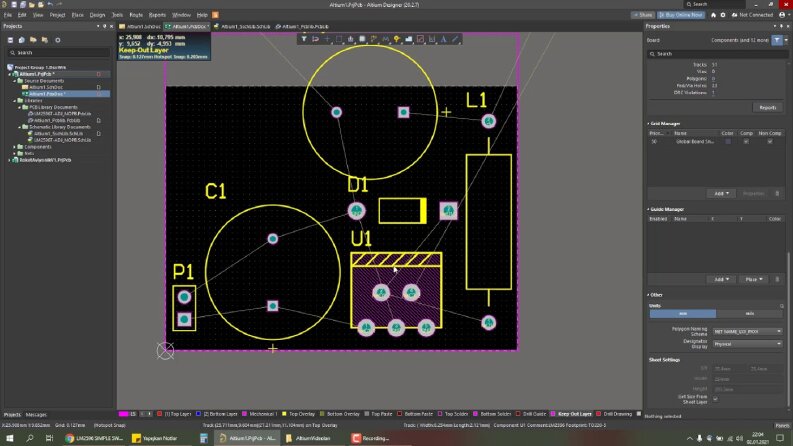Switch units to mm
Screen dimensions: 793x446
[x=683, y=314]
